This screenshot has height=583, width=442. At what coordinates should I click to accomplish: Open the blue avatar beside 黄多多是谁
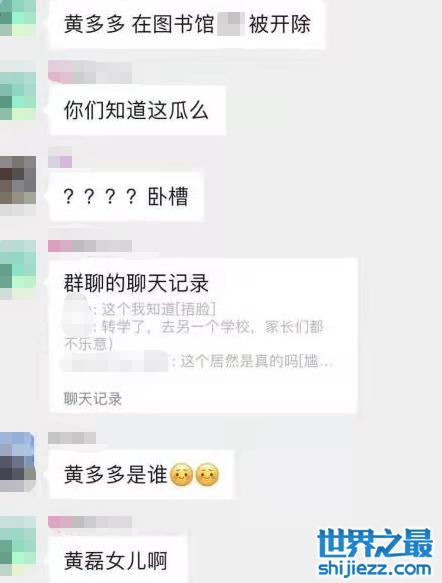point(18,461)
